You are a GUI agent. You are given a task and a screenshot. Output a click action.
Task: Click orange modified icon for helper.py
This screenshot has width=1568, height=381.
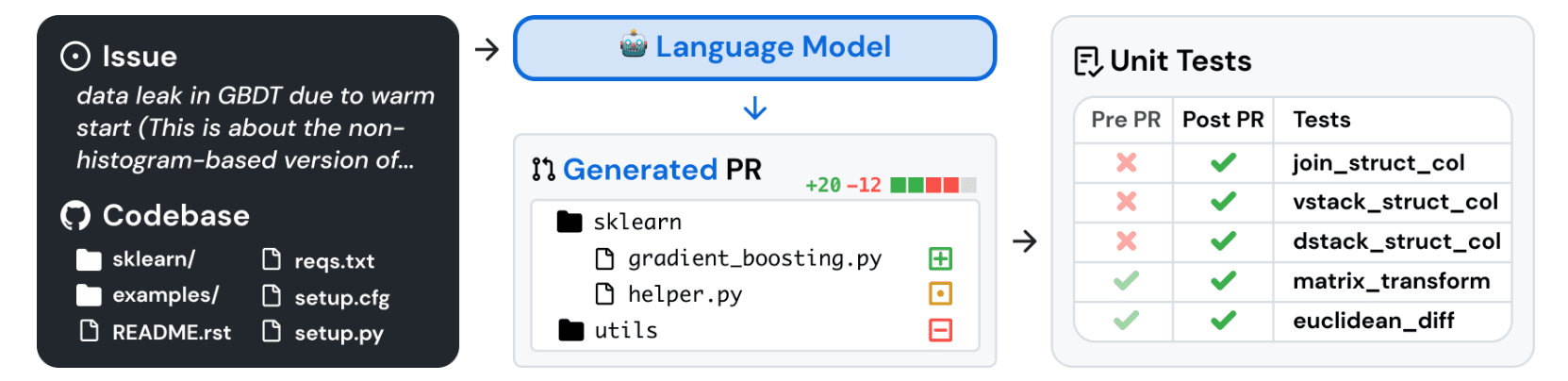[940, 294]
